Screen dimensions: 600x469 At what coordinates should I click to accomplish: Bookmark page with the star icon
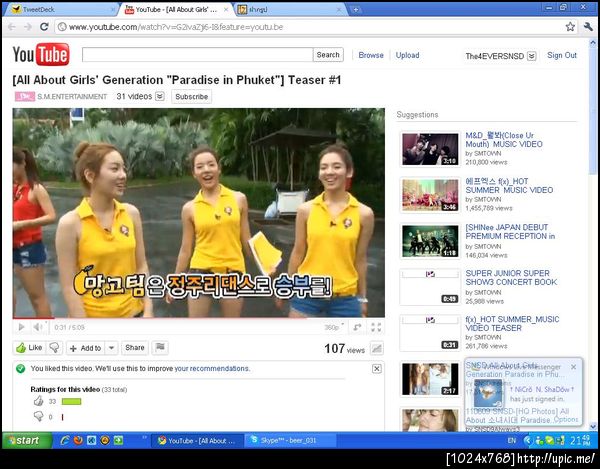pyautogui.click(x=570, y=26)
